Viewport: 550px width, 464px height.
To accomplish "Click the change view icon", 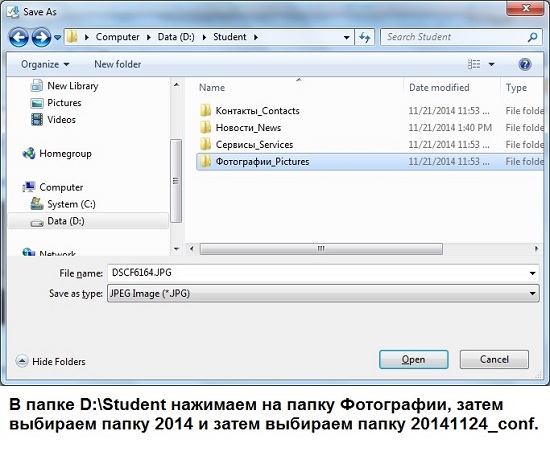I will point(474,64).
